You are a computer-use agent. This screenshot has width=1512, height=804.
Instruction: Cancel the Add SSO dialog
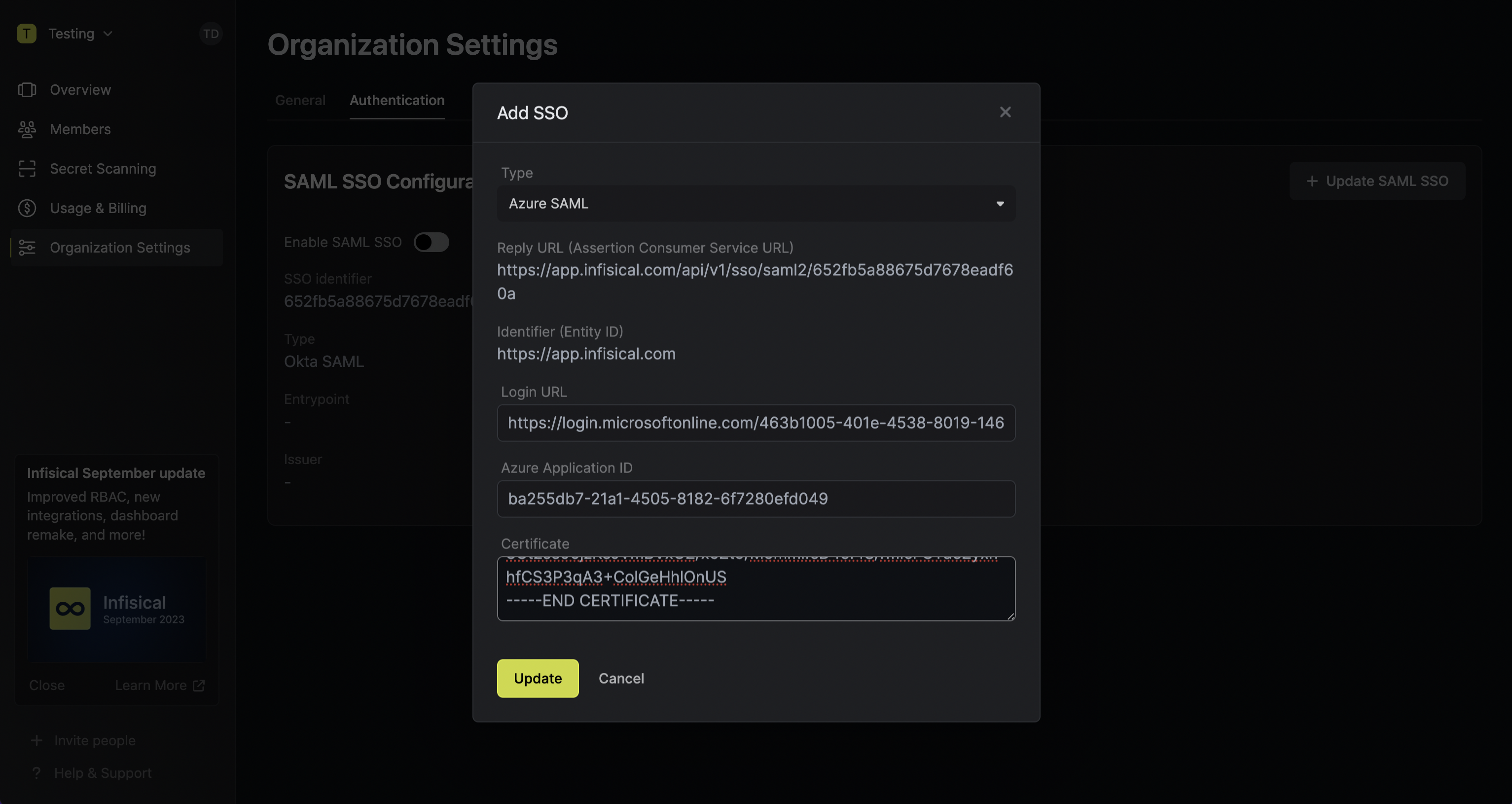(621, 678)
